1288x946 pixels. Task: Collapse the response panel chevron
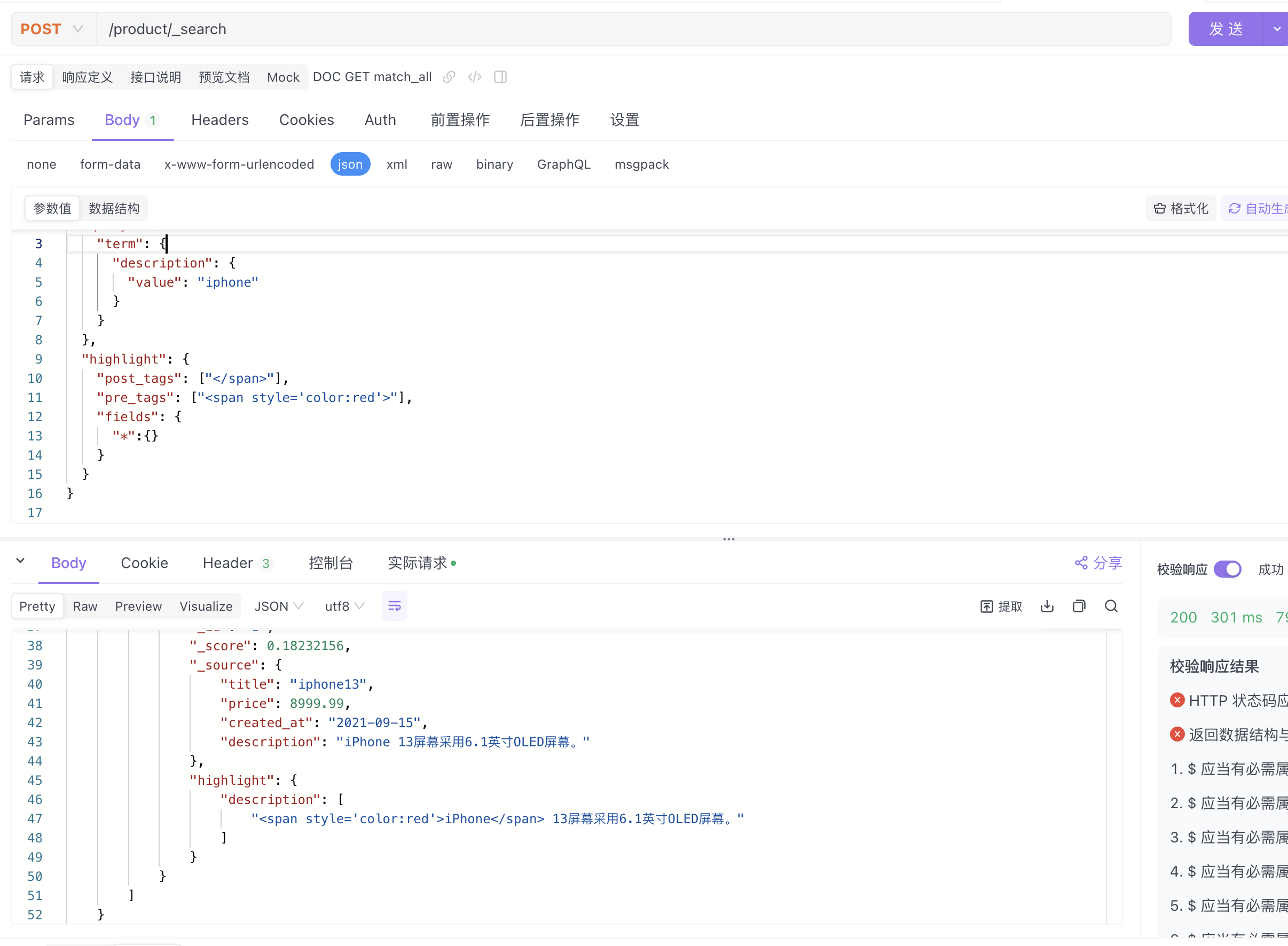pos(21,561)
